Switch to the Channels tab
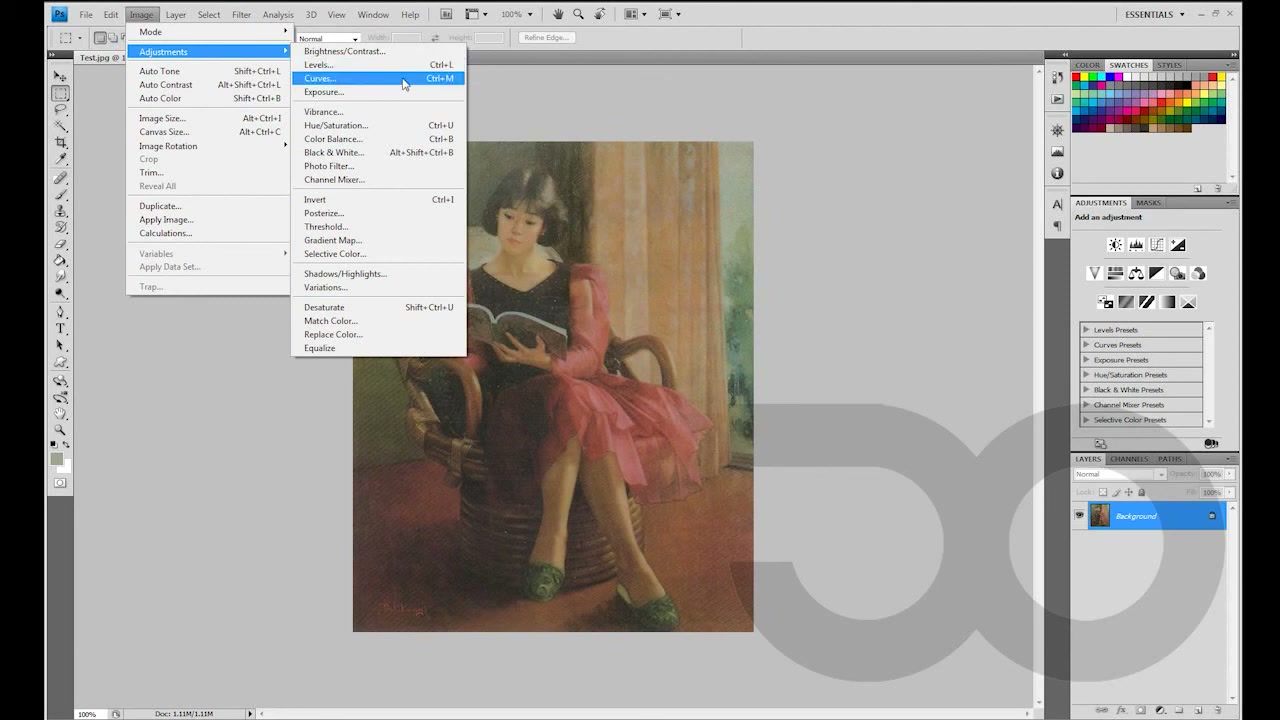 [x=1129, y=459]
